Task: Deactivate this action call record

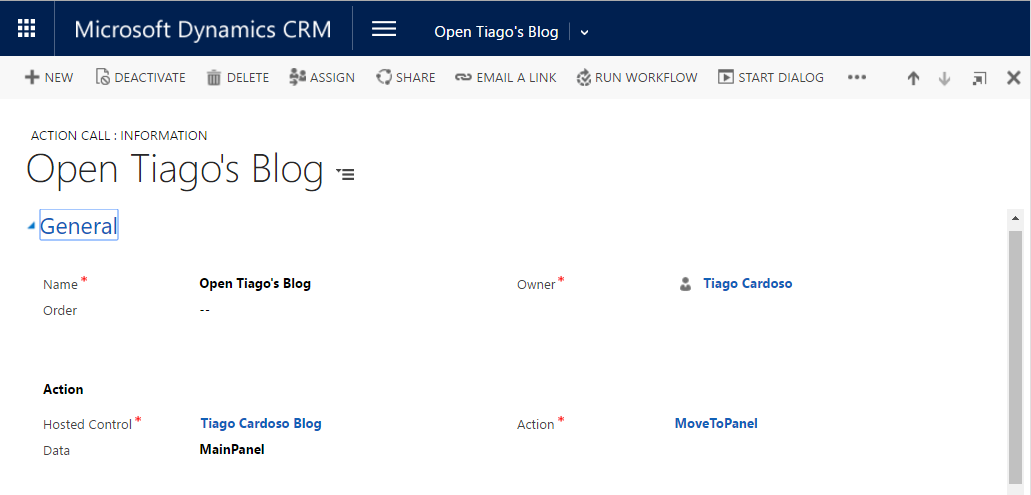Action: [x=140, y=77]
